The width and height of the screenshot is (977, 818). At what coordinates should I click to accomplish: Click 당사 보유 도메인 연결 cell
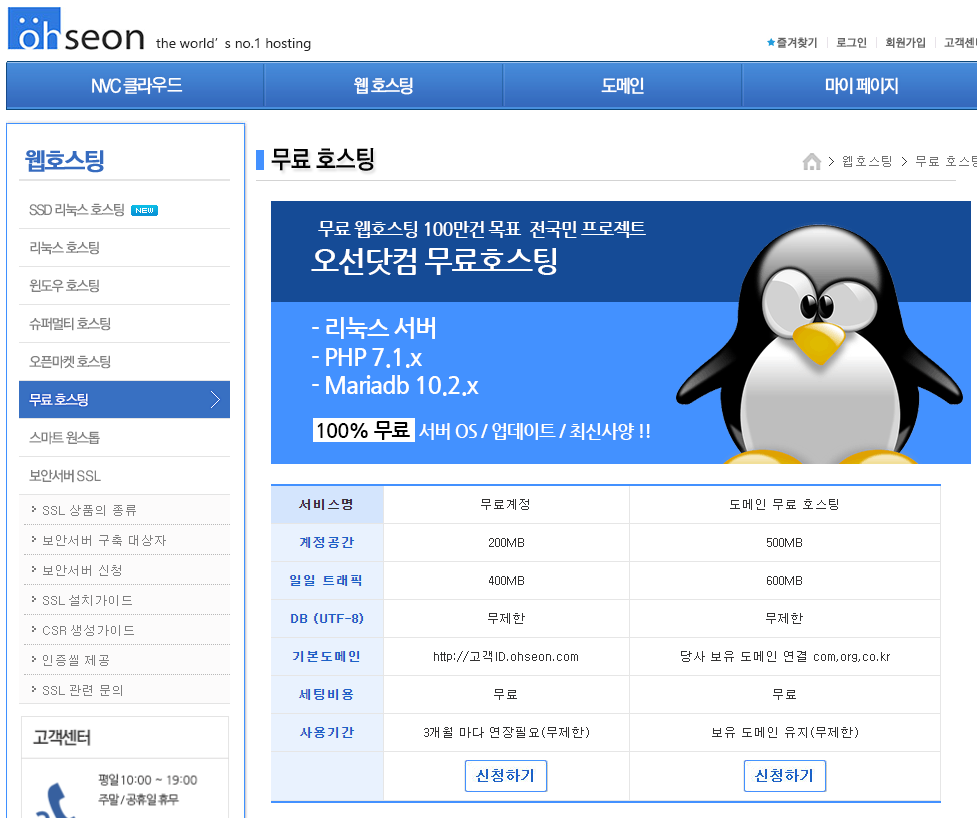point(784,657)
